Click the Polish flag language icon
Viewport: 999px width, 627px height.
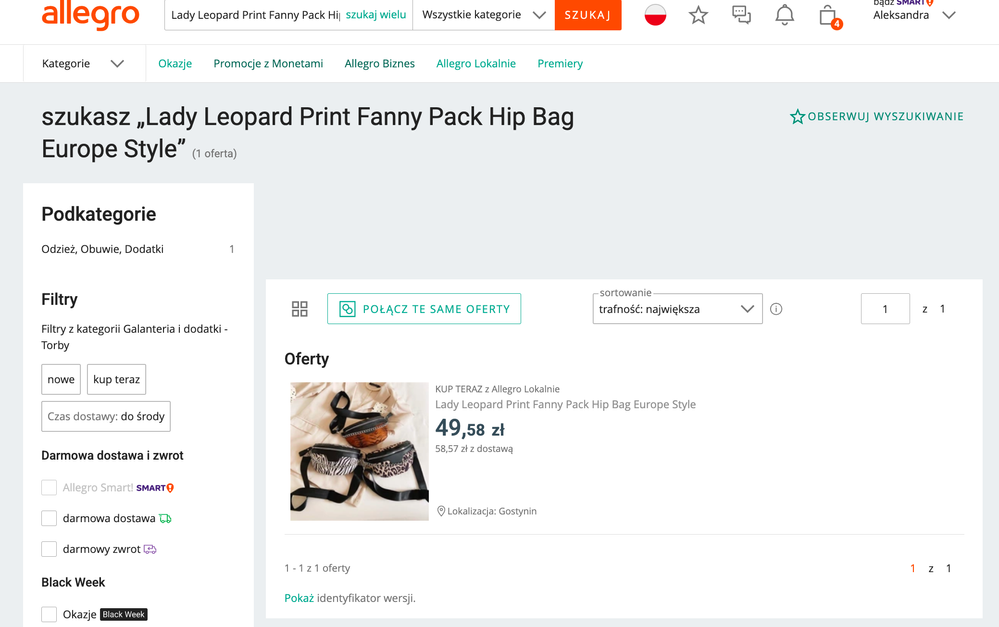(x=655, y=15)
